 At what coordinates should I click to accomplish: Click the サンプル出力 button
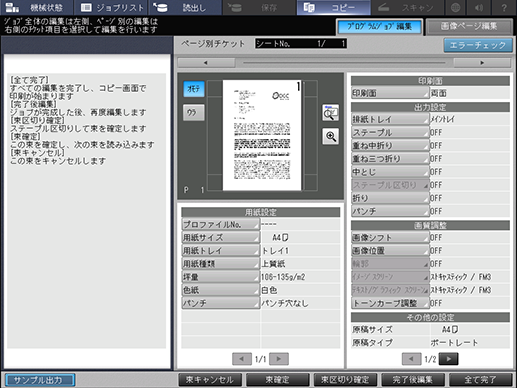(40, 380)
